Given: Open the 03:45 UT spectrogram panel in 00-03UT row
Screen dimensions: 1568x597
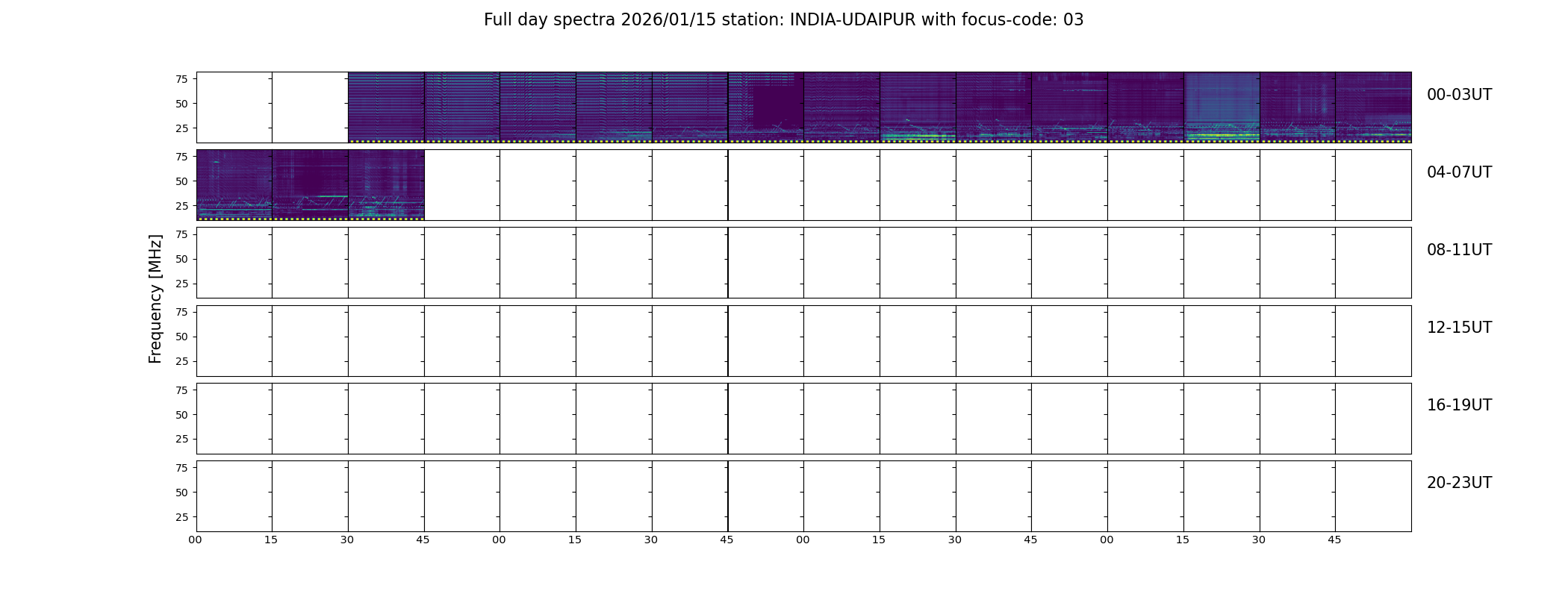Looking at the screenshot, I should coord(1373,107).
